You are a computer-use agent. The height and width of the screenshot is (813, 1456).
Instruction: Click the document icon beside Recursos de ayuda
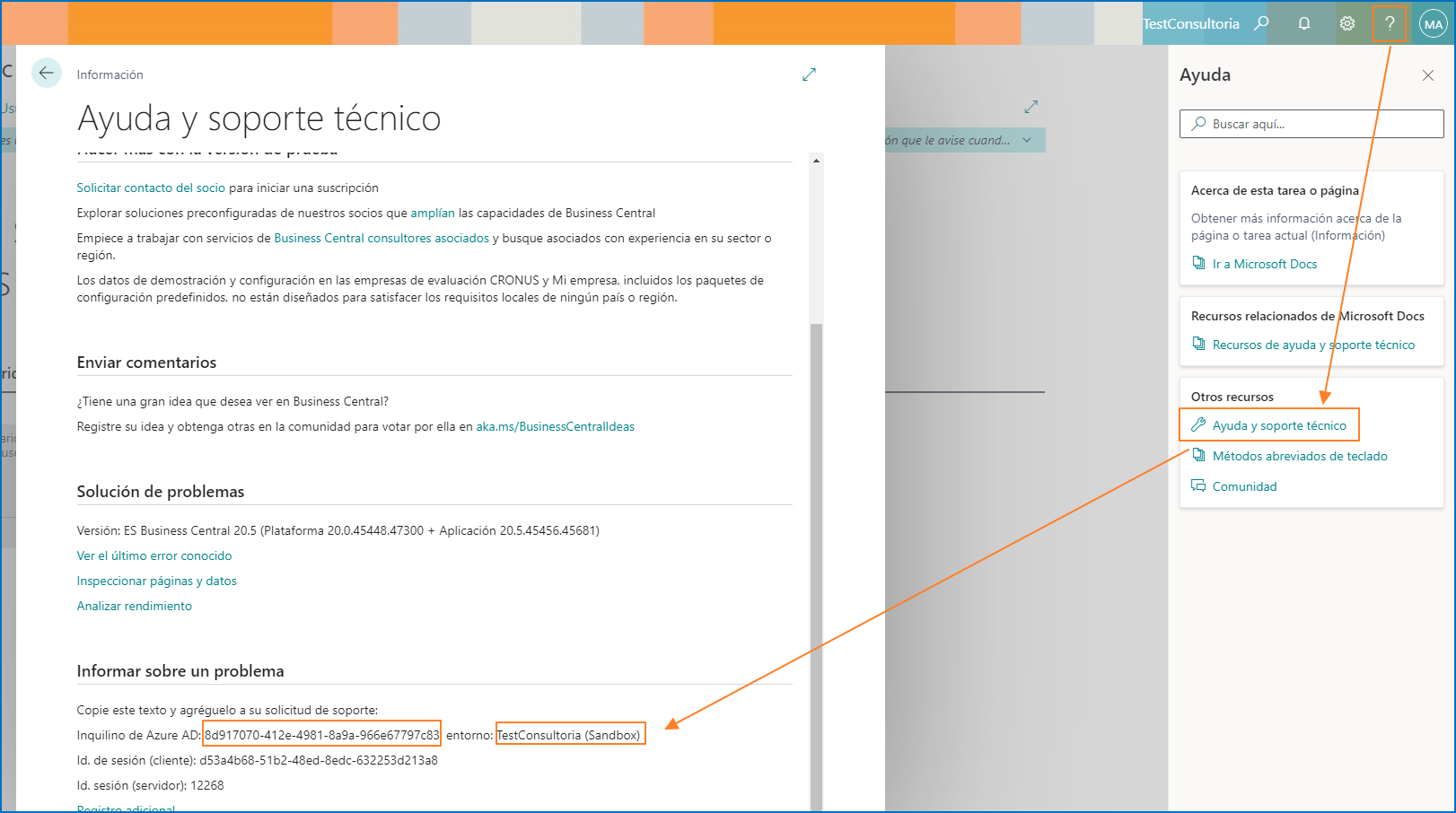pos(1198,344)
